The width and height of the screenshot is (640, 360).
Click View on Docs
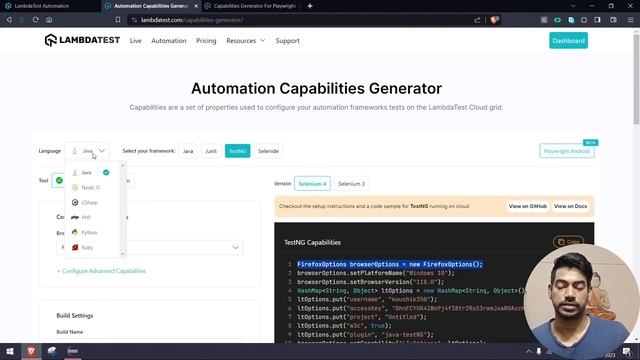tap(570, 206)
